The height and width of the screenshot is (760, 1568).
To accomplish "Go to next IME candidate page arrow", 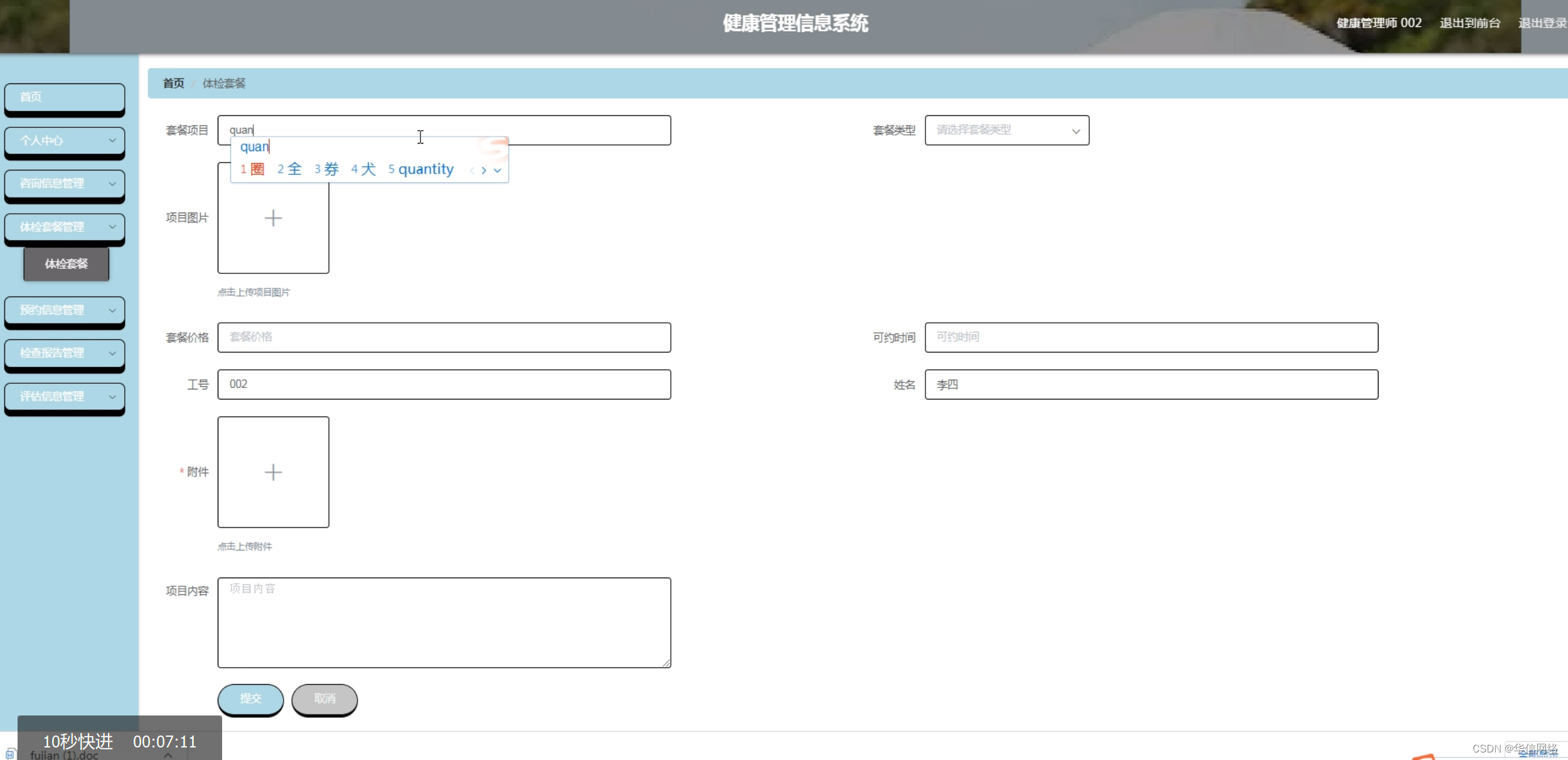I will click(x=484, y=170).
